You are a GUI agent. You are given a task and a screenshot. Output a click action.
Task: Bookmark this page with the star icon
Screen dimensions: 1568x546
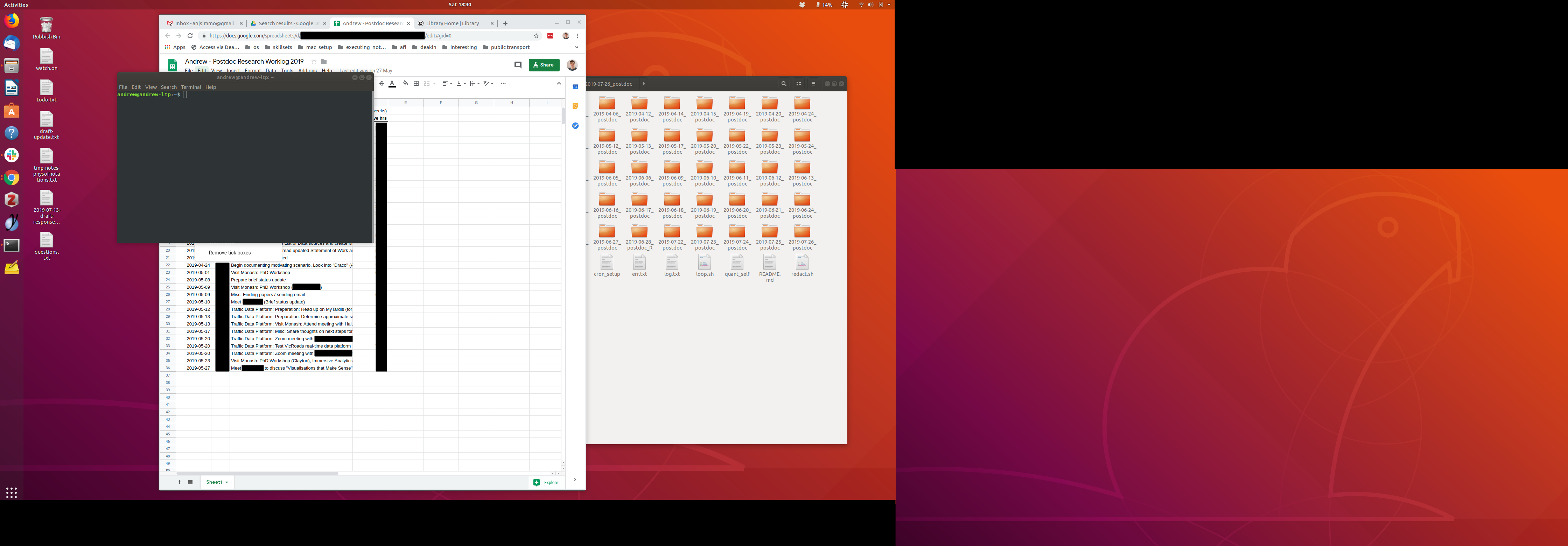coord(536,36)
